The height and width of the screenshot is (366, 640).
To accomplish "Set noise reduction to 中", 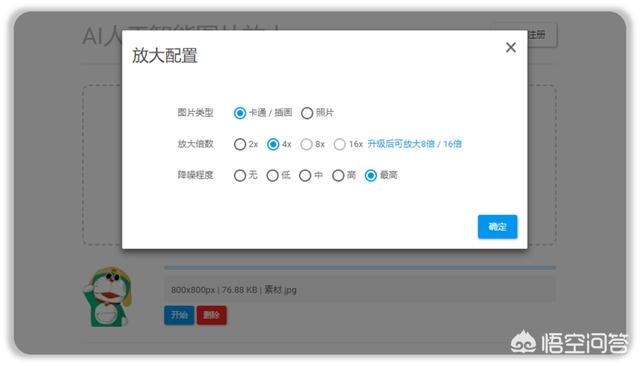I will [305, 175].
